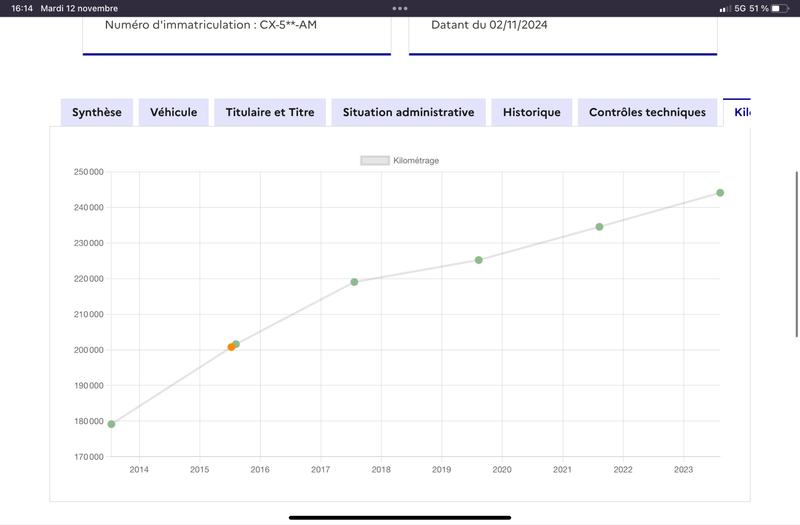
Task: Click the 2015 x-axis label
Action: click(199, 469)
